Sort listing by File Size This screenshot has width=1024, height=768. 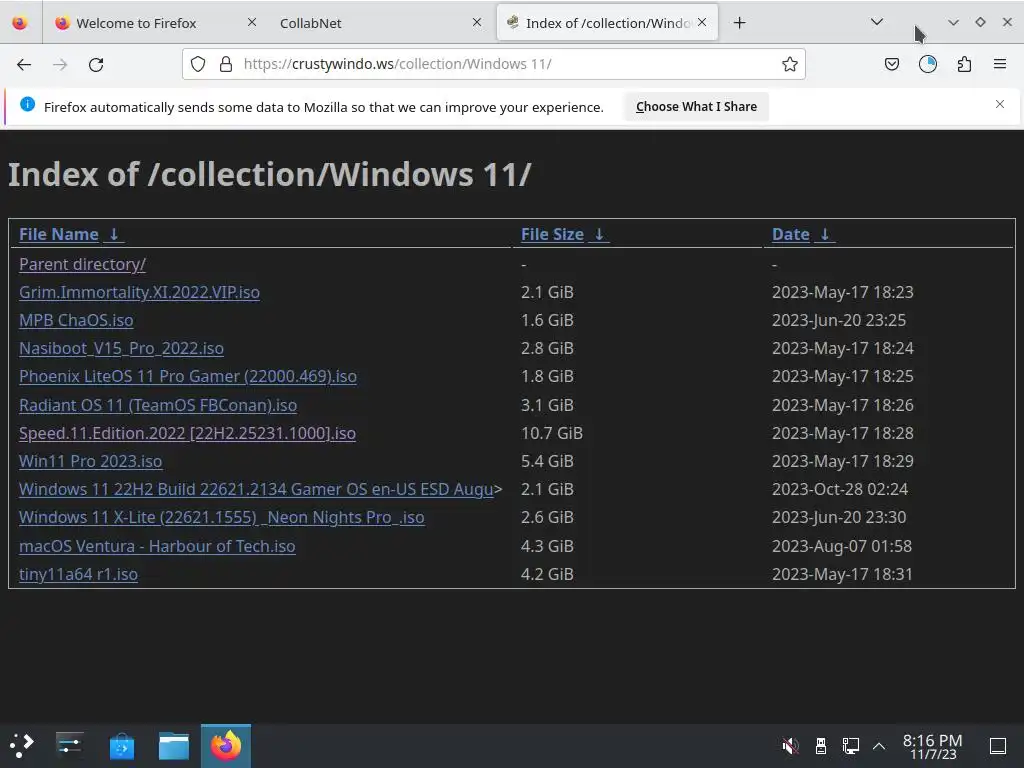[552, 234]
